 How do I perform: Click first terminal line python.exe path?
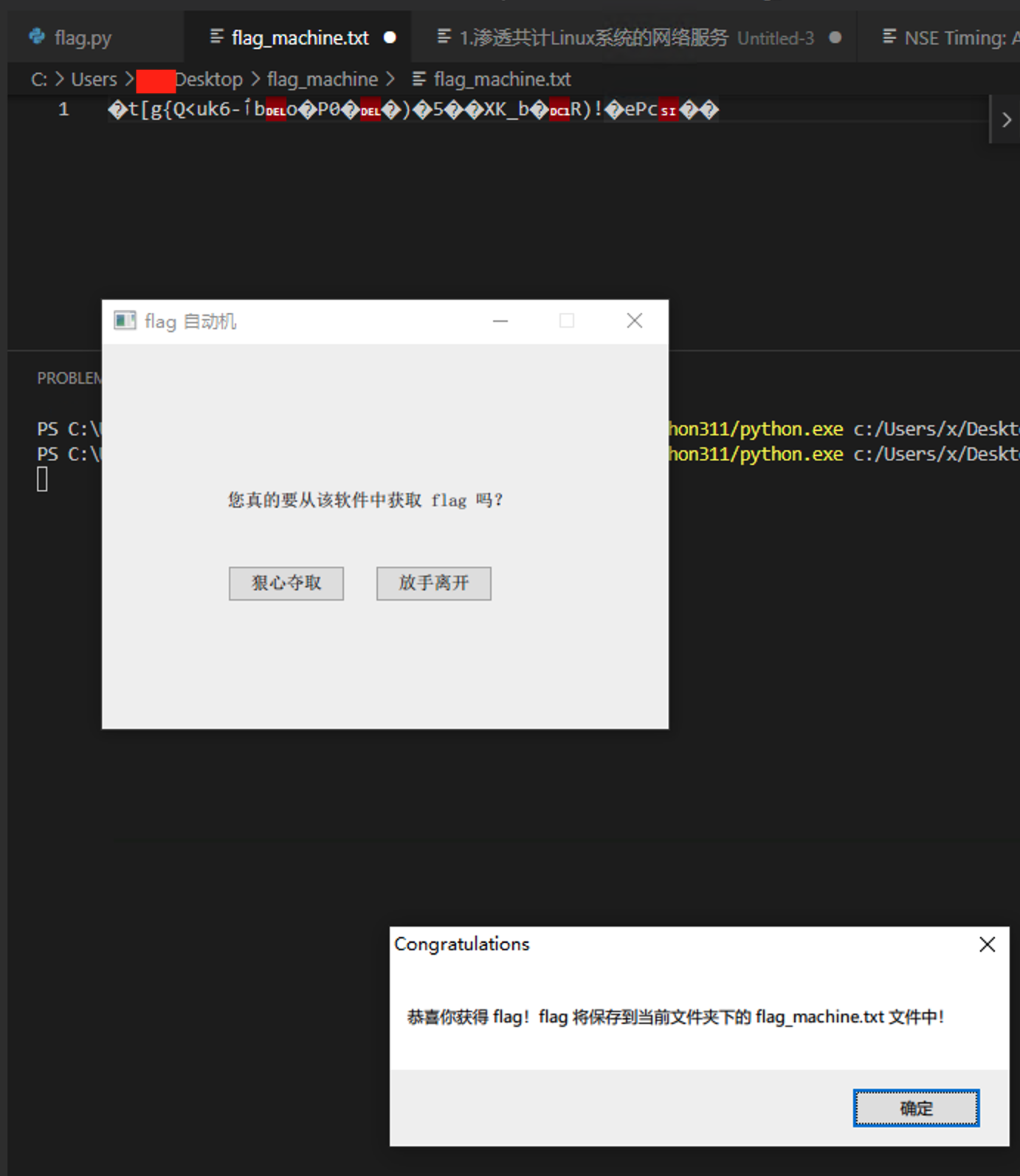[756, 429]
